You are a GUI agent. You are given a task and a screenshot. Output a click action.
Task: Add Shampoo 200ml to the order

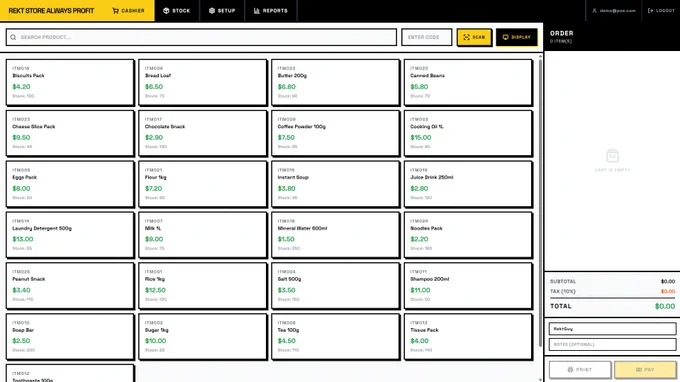click(x=468, y=285)
